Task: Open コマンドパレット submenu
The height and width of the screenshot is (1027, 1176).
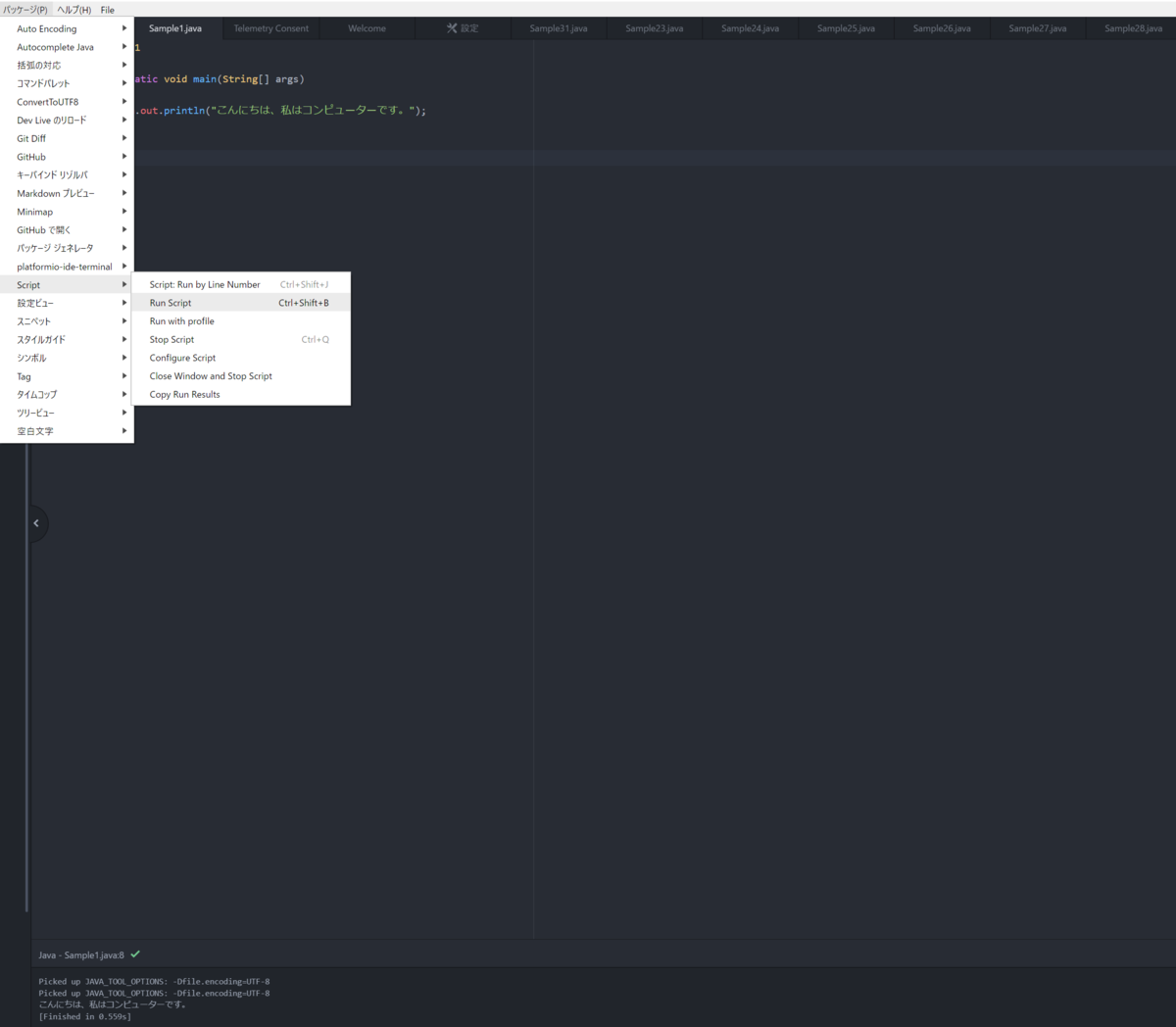Action: pos(67,83)
